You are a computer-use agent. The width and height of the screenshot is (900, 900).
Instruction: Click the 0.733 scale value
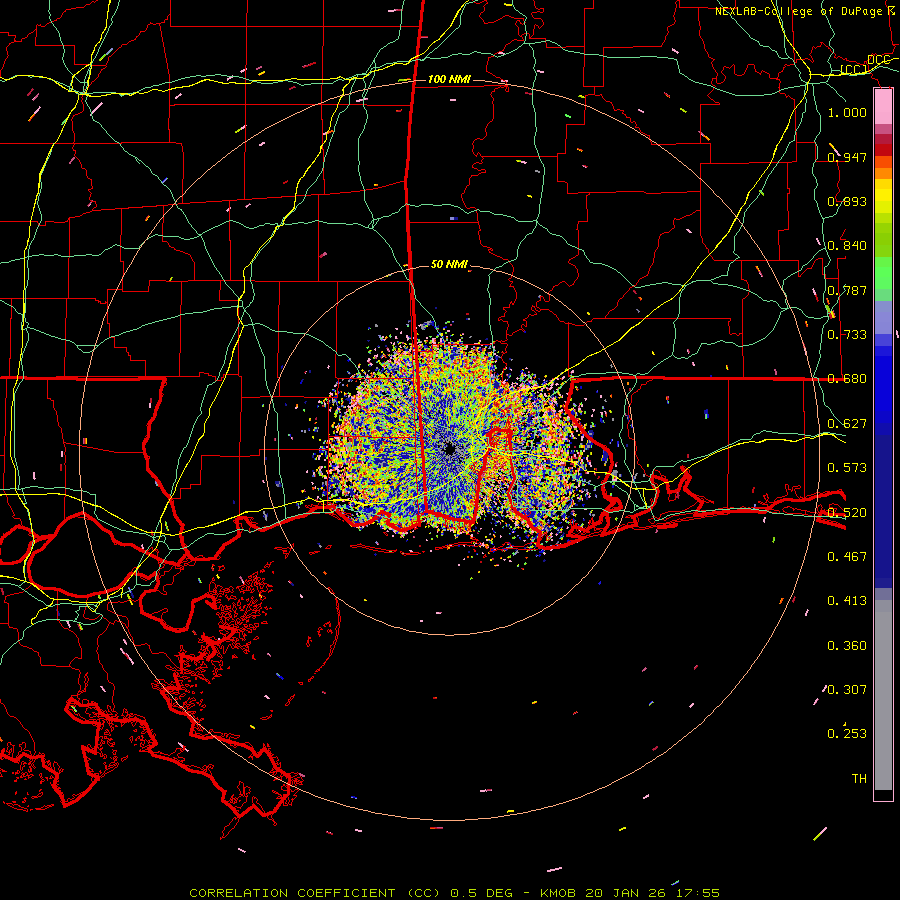[x=847, y=335]
